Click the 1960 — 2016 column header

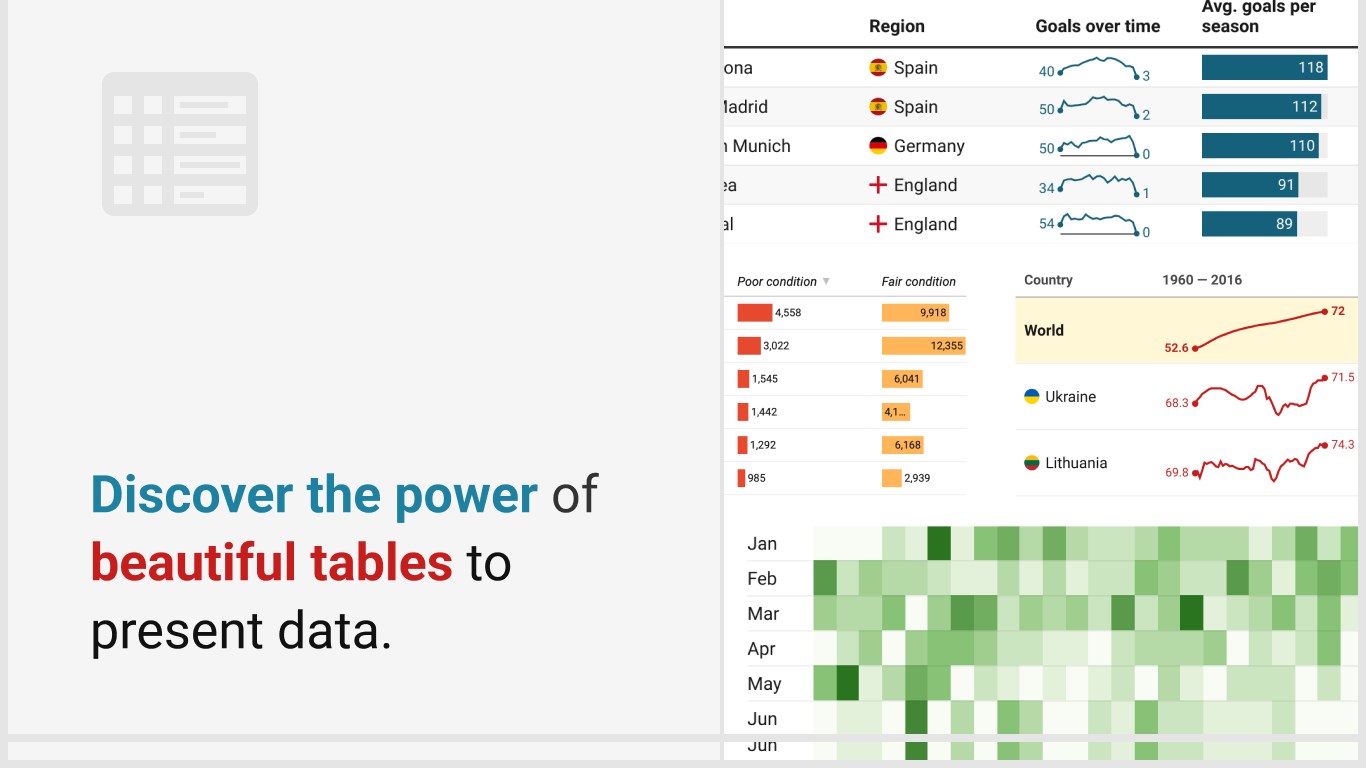(1201, 280)
